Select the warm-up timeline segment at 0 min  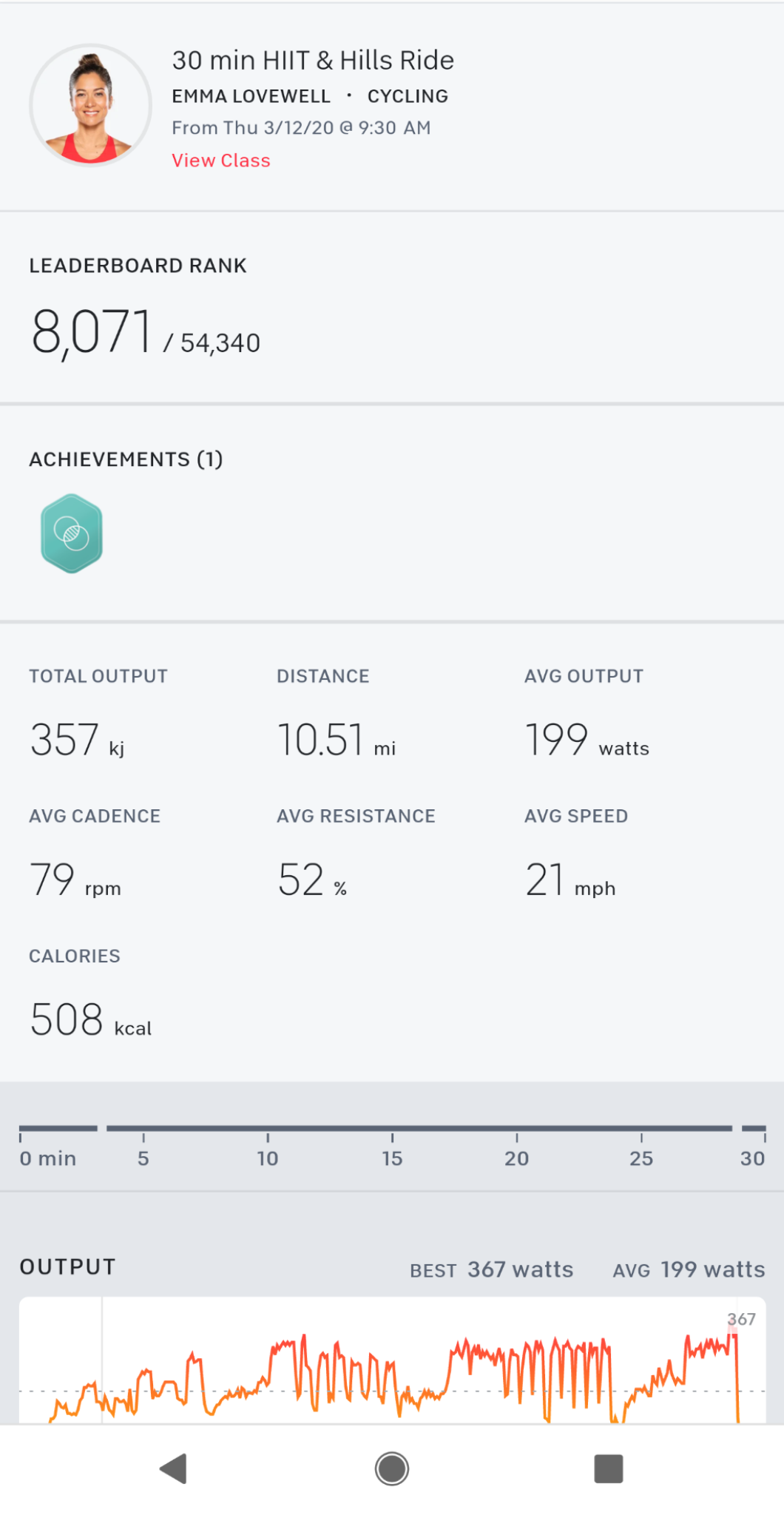coord(58,1129)
